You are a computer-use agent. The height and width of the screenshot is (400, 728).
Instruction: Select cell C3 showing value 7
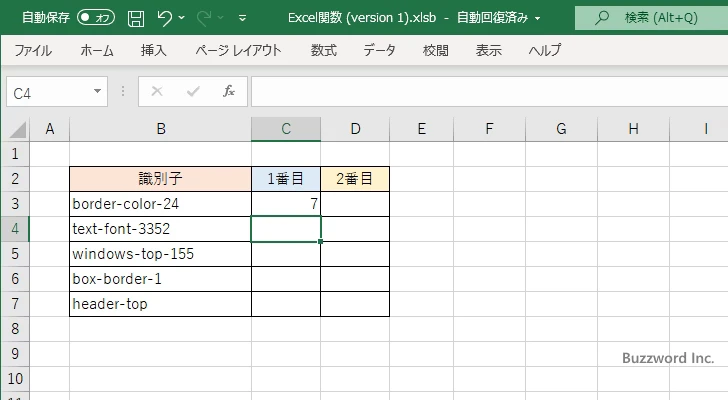(286, 204)
